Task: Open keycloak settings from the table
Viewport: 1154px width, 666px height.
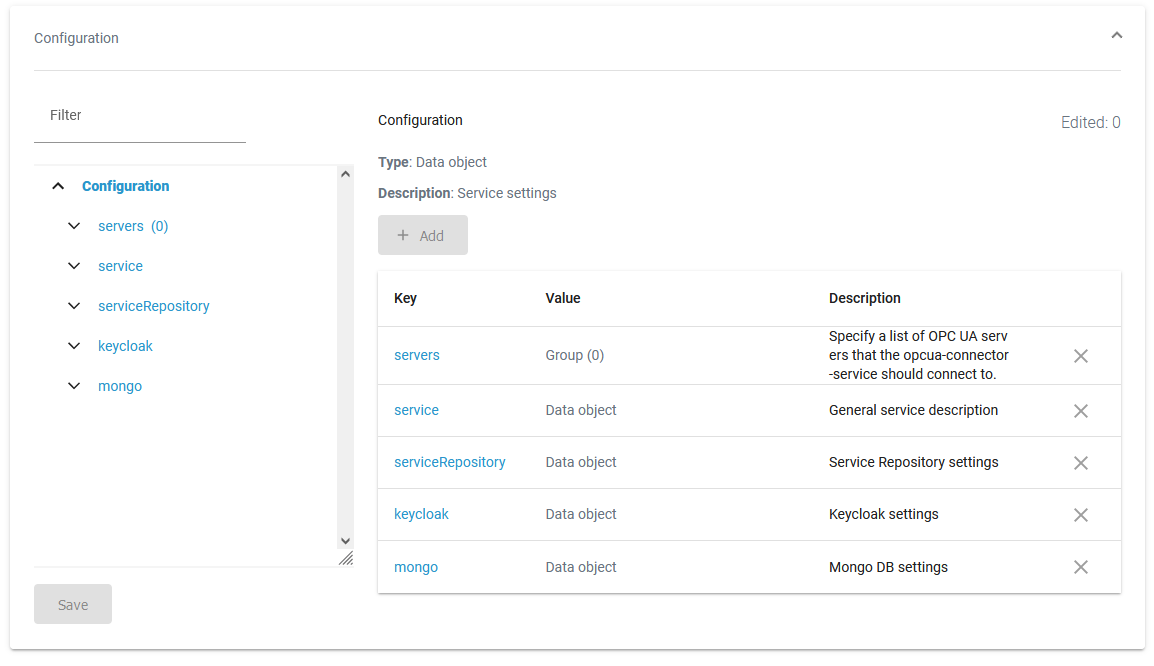Action: [x=421, y=513]
